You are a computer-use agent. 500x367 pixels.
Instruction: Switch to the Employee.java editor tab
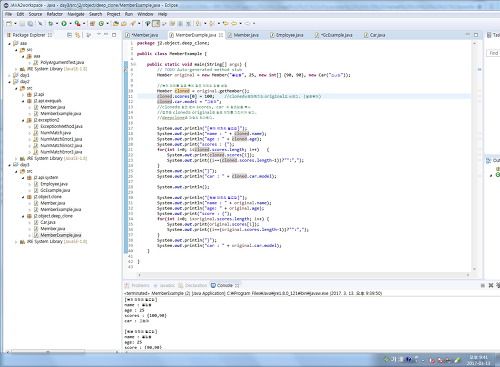[x=287, y=35]
